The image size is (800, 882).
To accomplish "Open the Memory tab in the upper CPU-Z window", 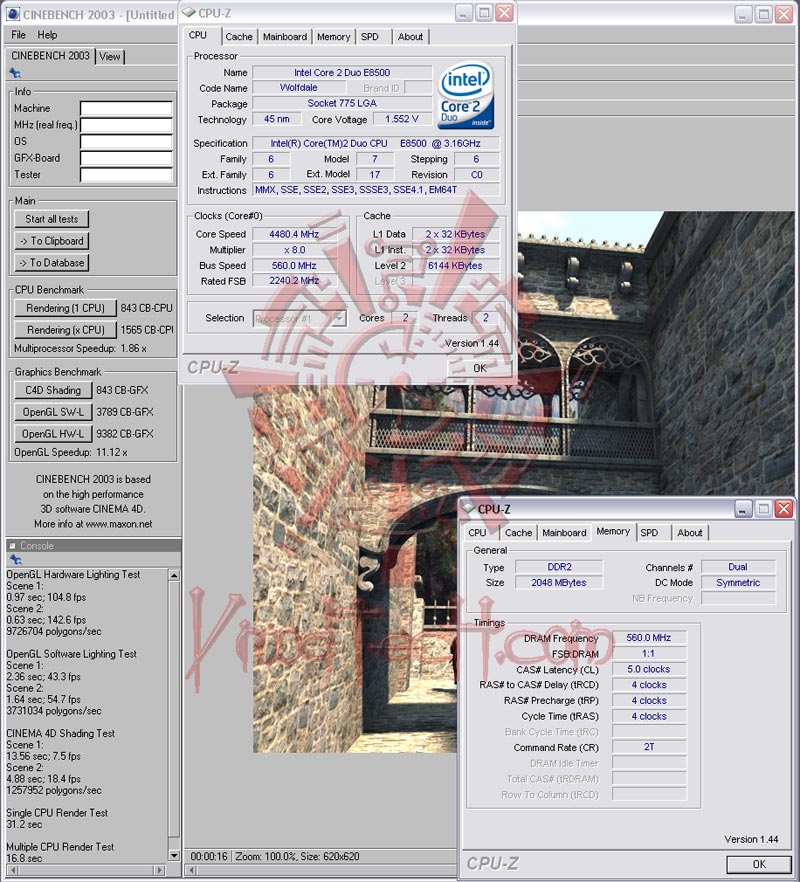I will pos(334,37).
